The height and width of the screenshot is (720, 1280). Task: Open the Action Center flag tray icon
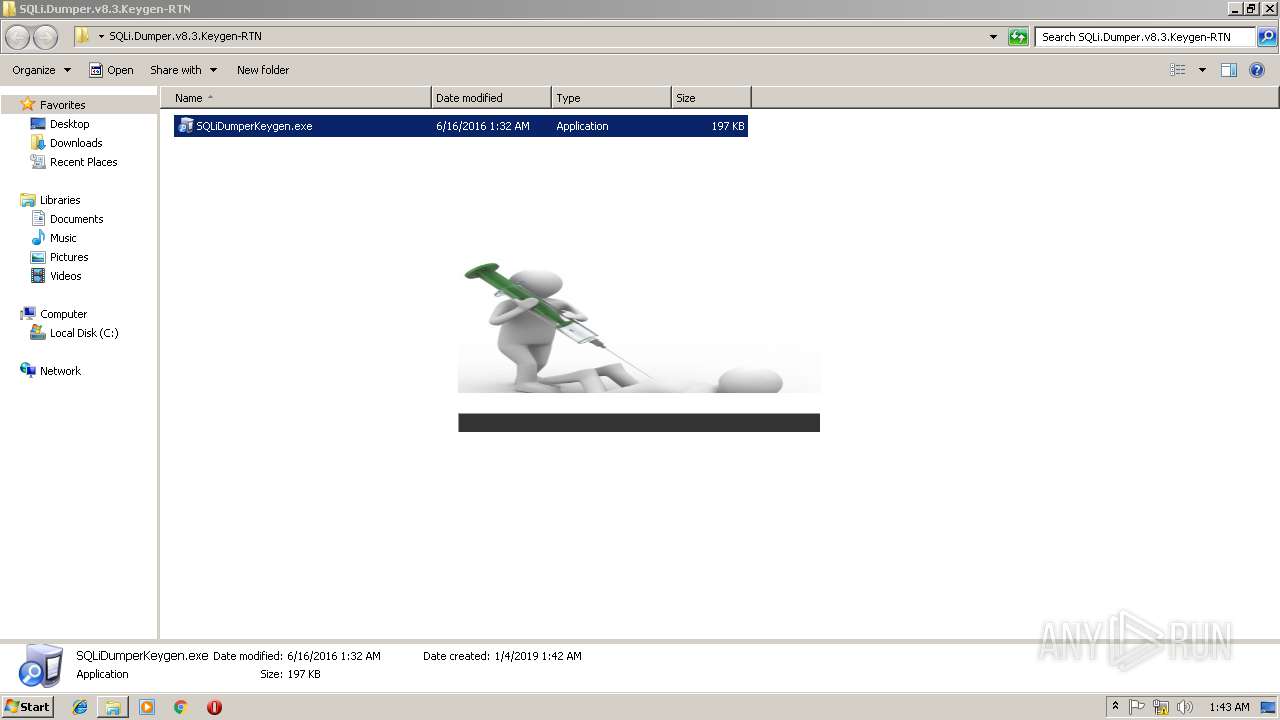pos(1138,707)
